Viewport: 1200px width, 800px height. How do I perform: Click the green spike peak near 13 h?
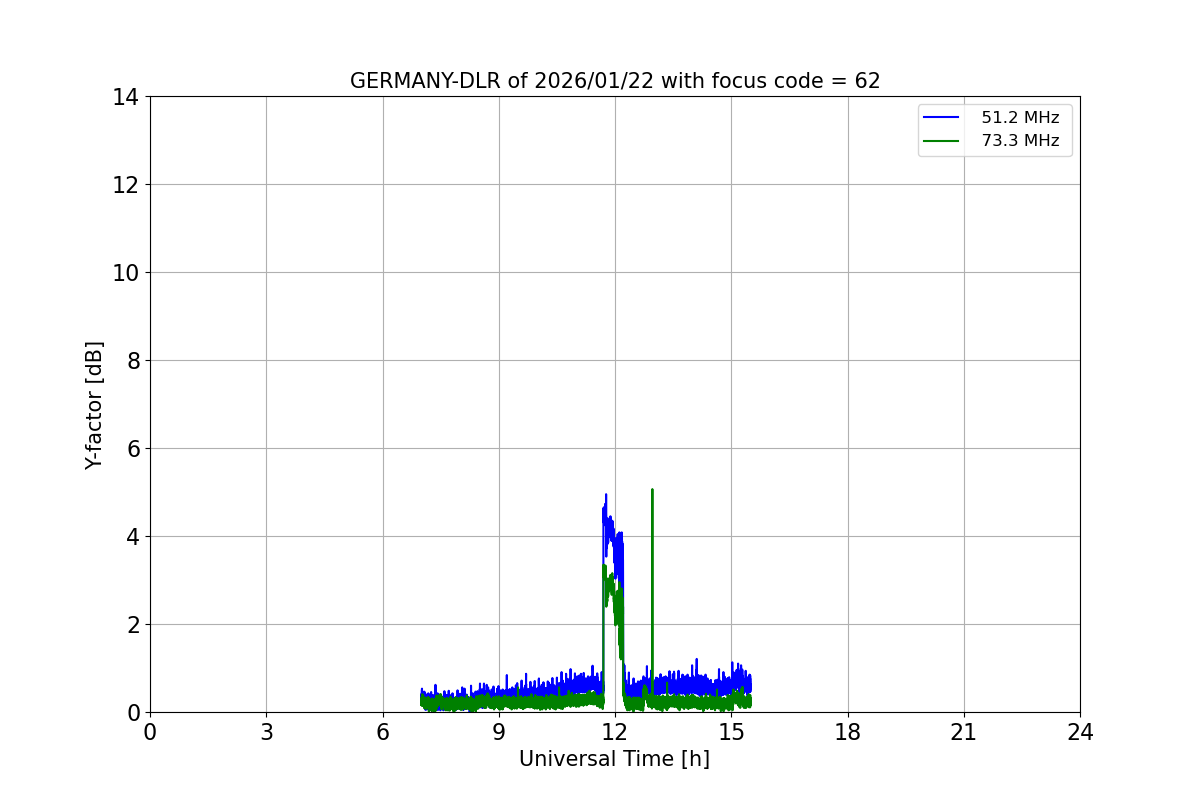click(x=652, y=490)
